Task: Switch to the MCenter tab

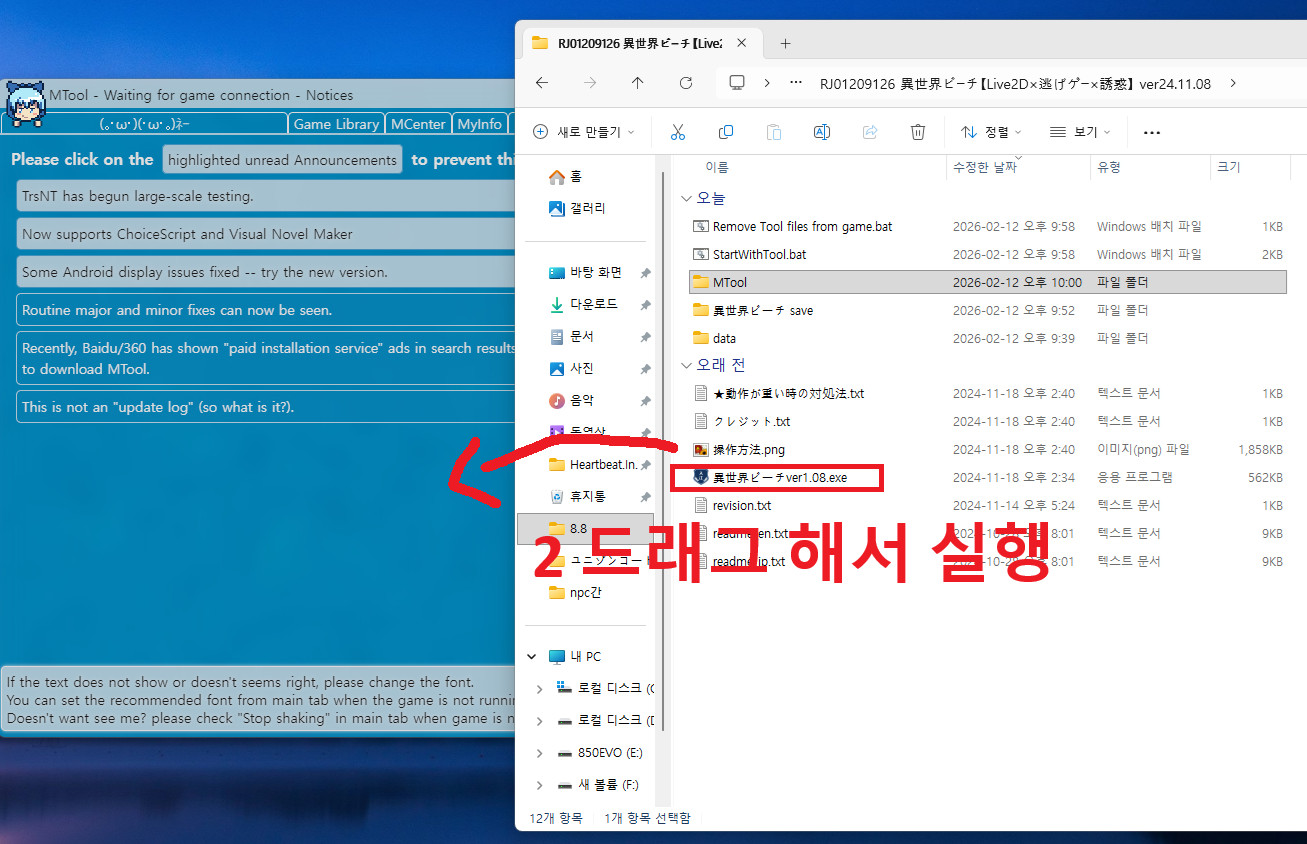Action: (x=418, y=124)
